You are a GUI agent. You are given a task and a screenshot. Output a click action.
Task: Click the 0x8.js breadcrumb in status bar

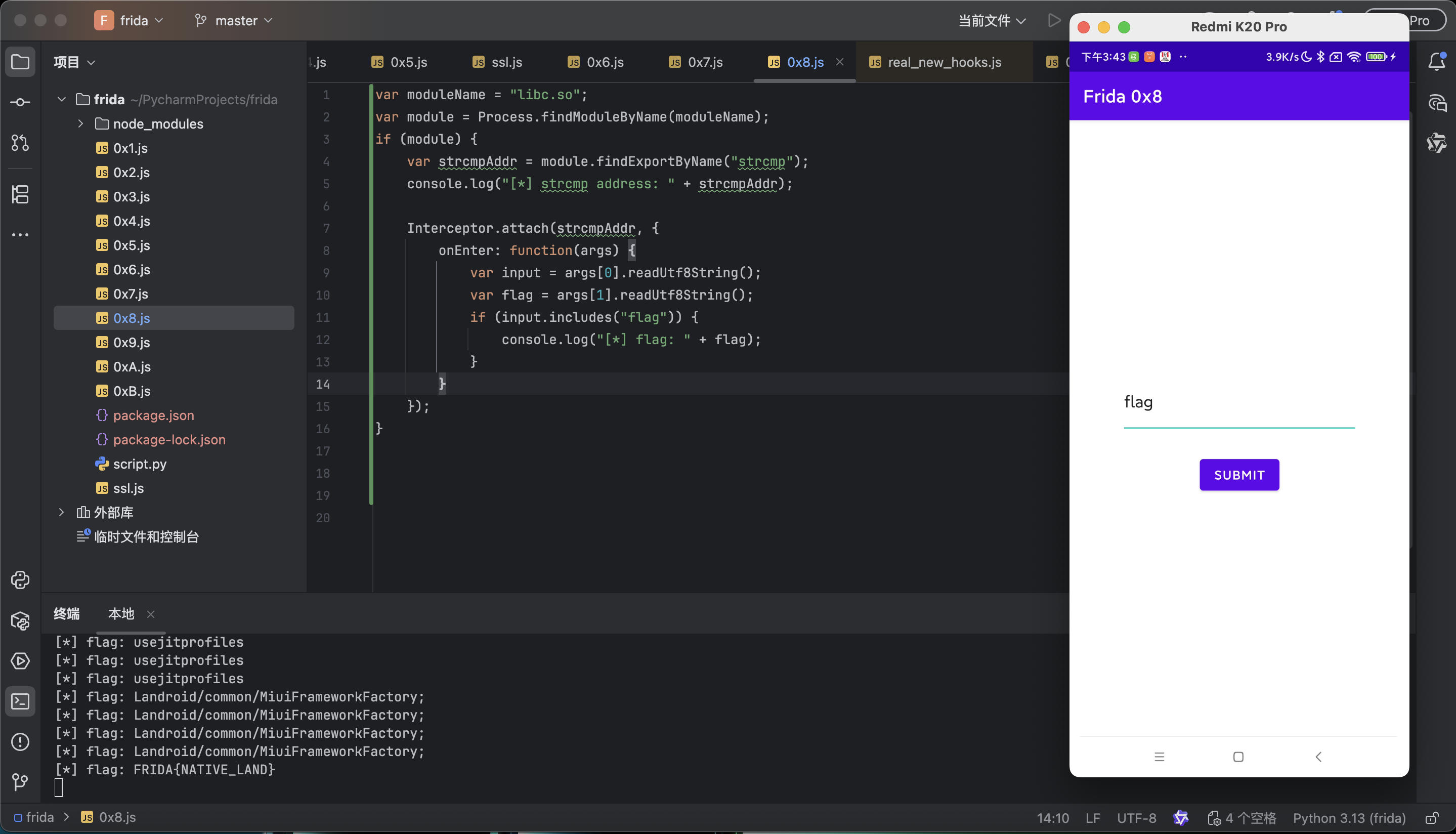point(109,817)
